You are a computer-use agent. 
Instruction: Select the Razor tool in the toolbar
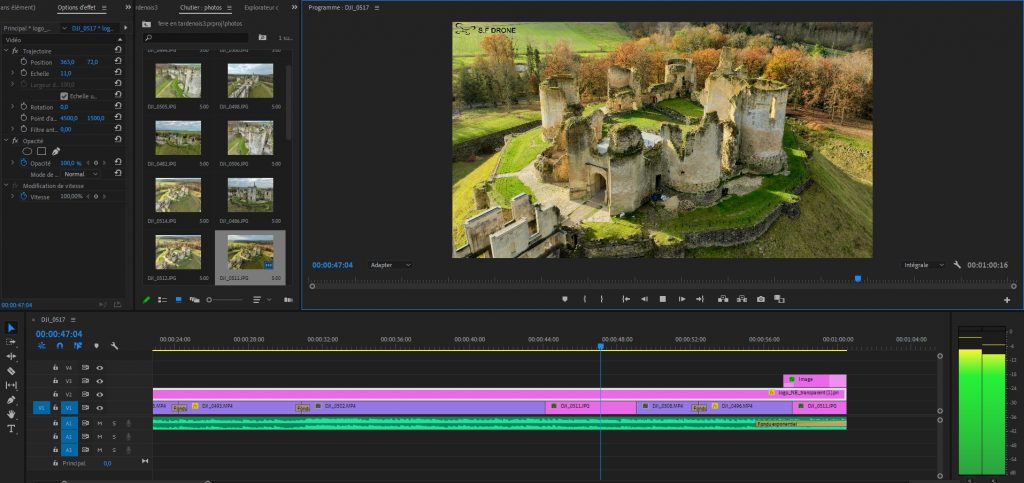pos(11,370)
